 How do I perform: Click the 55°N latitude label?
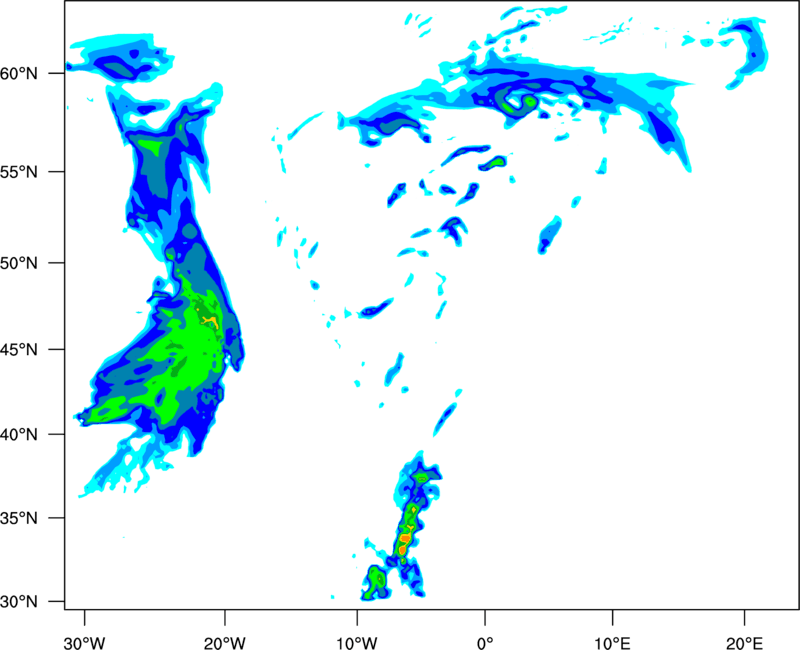[19, 172]
